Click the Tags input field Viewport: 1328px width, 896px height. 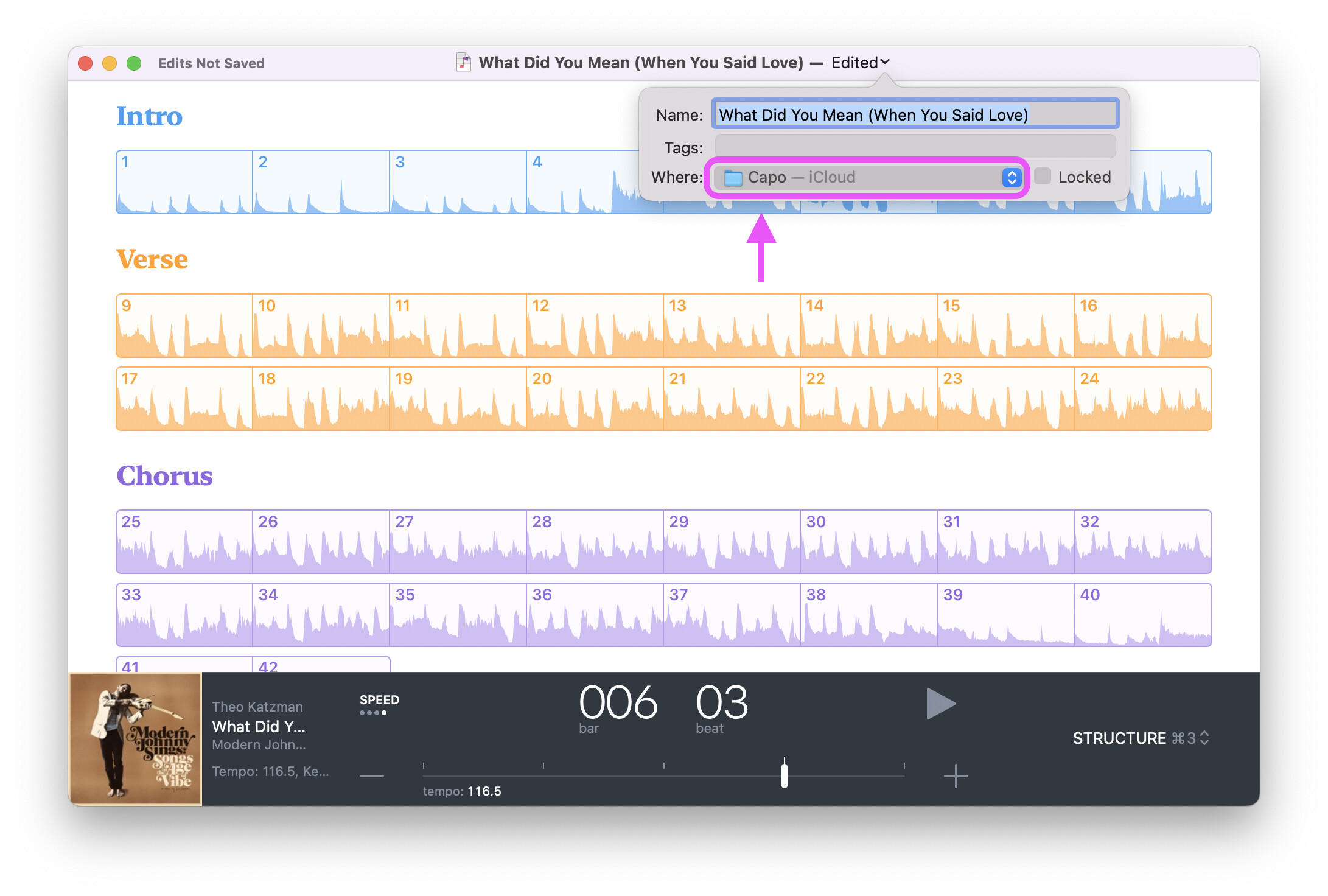pyautogui.click(x=915, y=147)
